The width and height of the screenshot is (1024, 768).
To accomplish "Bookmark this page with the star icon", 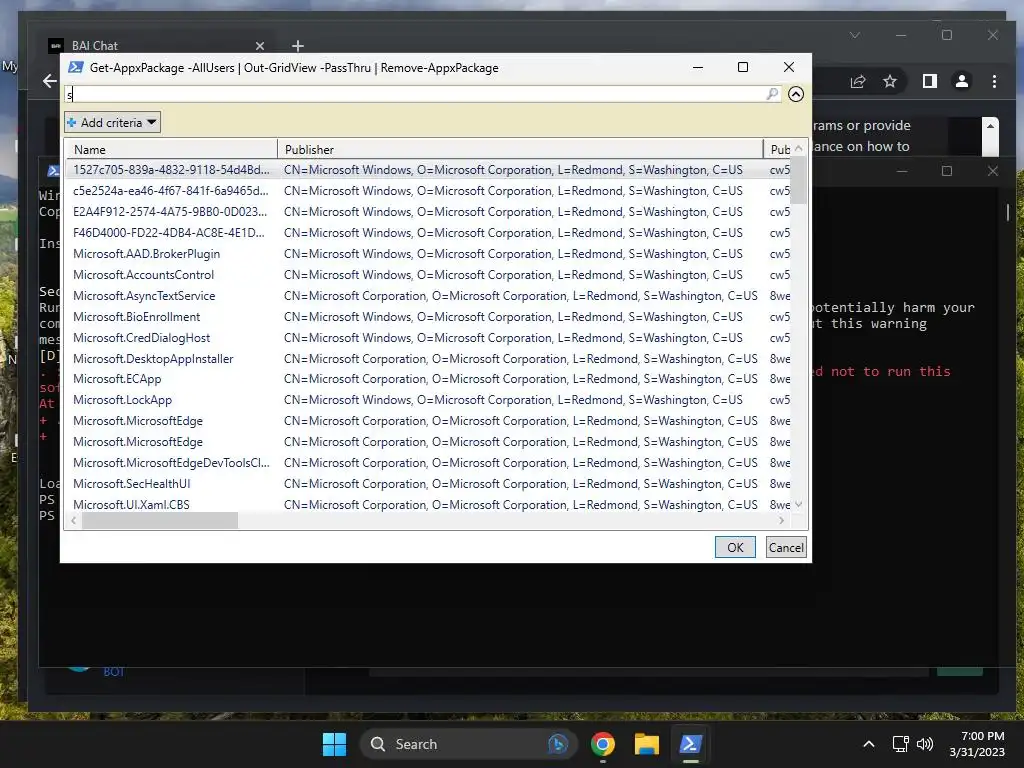I will [x=889, y=81].
